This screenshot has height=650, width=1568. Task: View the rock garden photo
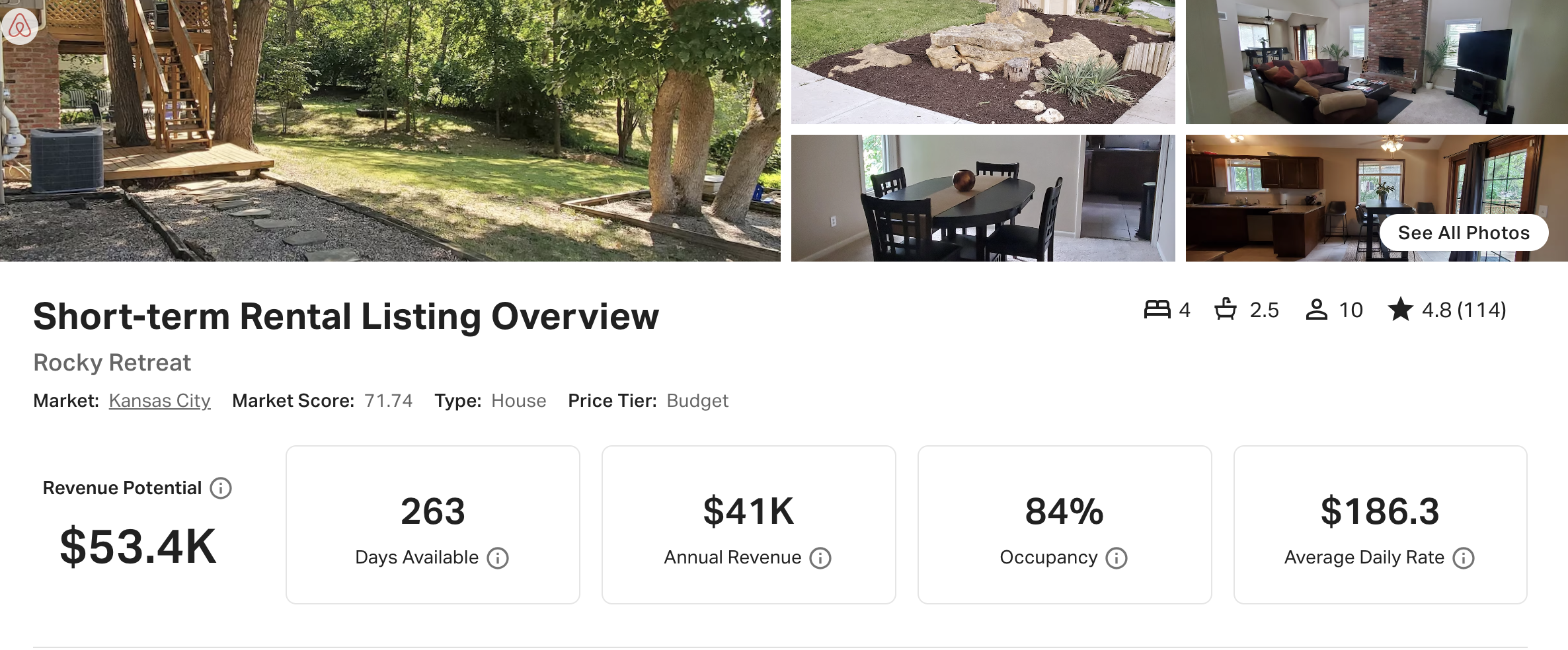pyautogui.click(x=983, y=62)
